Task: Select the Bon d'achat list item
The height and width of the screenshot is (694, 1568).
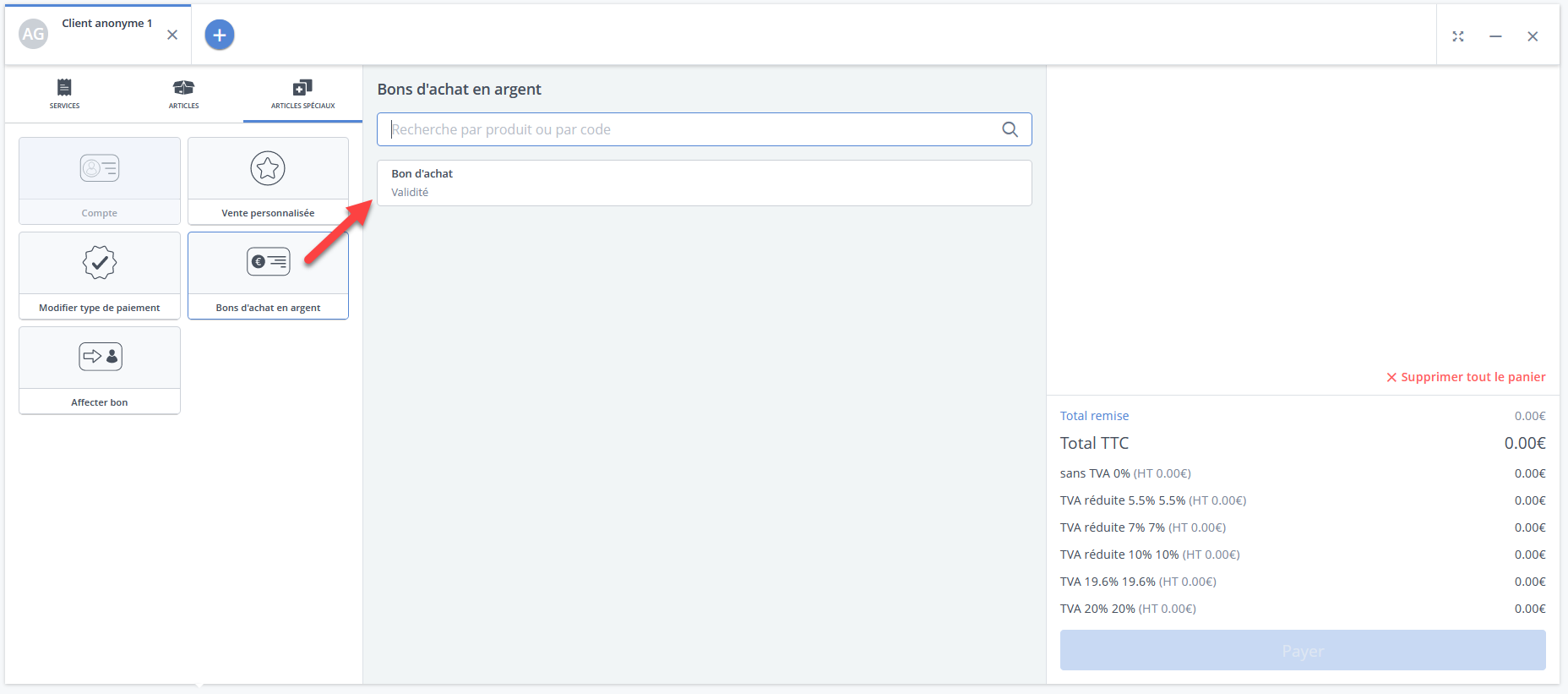Action: pos(705,183)
